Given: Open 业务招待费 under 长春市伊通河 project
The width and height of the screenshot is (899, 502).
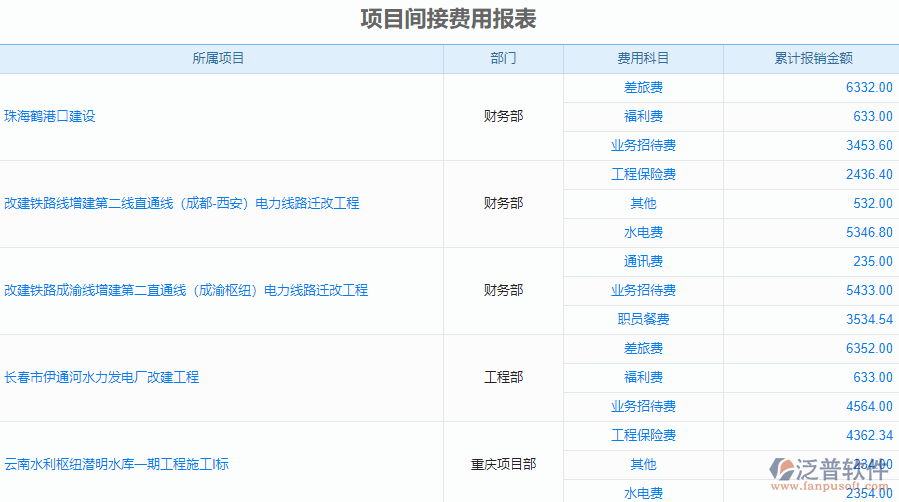Looking at the screenshot, I should tap(643, 406).
